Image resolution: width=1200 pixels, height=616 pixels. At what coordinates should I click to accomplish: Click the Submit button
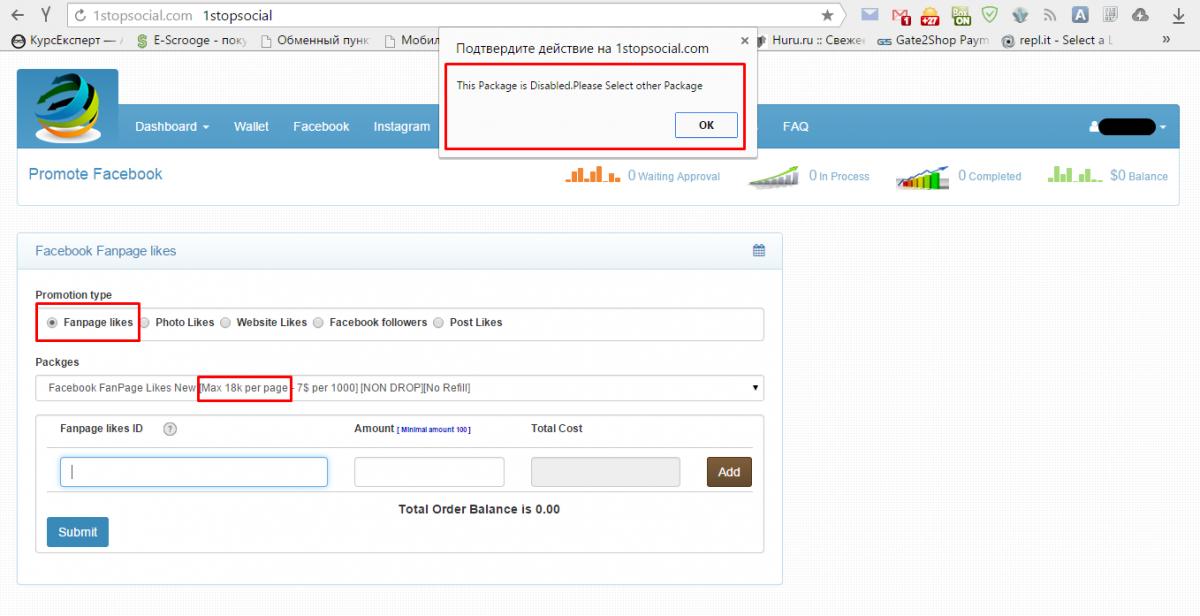coord(77,532)
